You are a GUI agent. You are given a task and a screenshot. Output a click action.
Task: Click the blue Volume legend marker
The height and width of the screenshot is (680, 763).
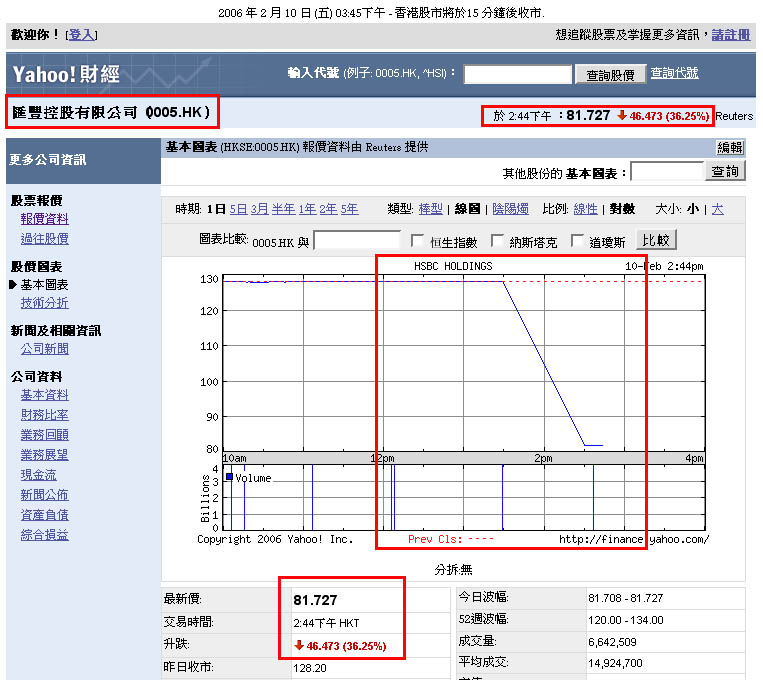(x=229, y=477)
